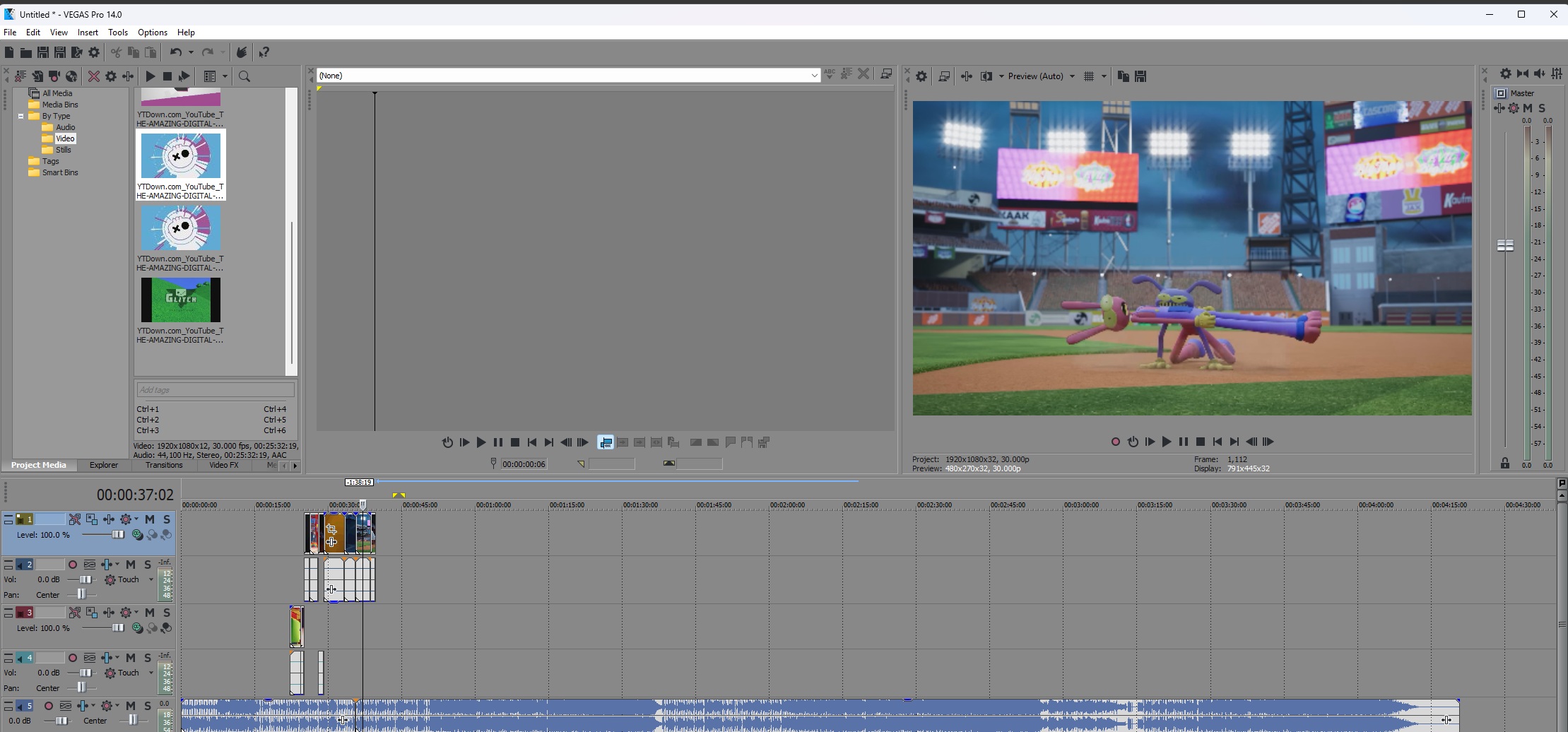Image resolution: width=1568 pixels, height=732 pixels.
Task: Mute video track 3
Action: pos(150,613)
